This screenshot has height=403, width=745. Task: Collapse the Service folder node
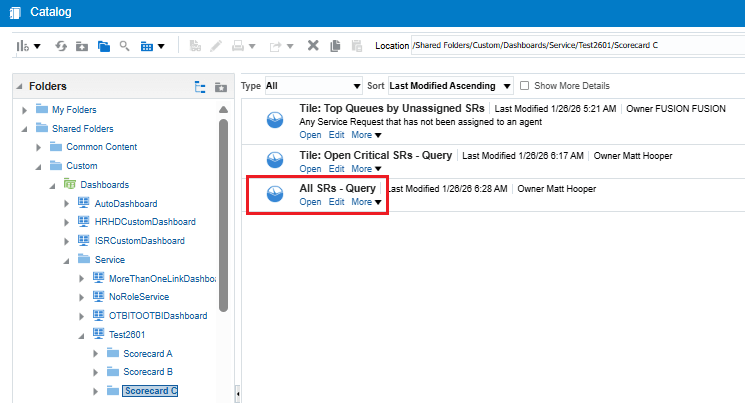67,261
